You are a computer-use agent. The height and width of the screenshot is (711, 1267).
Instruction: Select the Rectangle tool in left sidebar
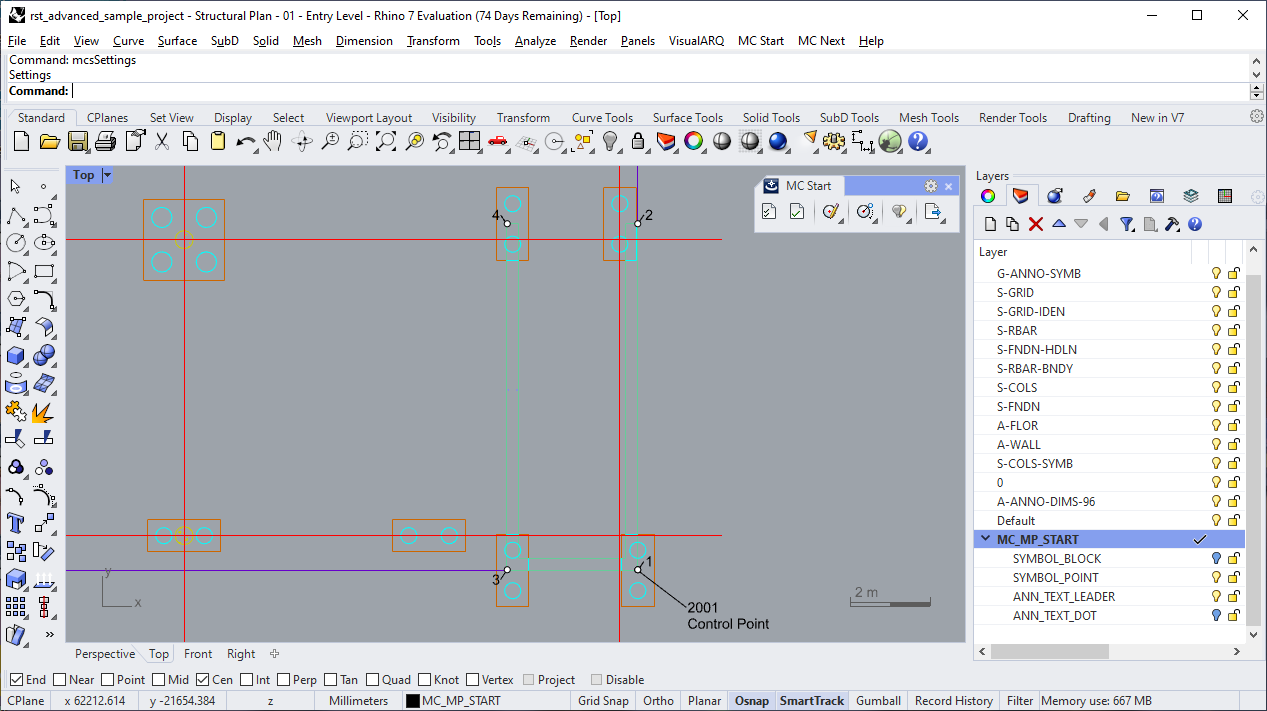pos(44,271)
